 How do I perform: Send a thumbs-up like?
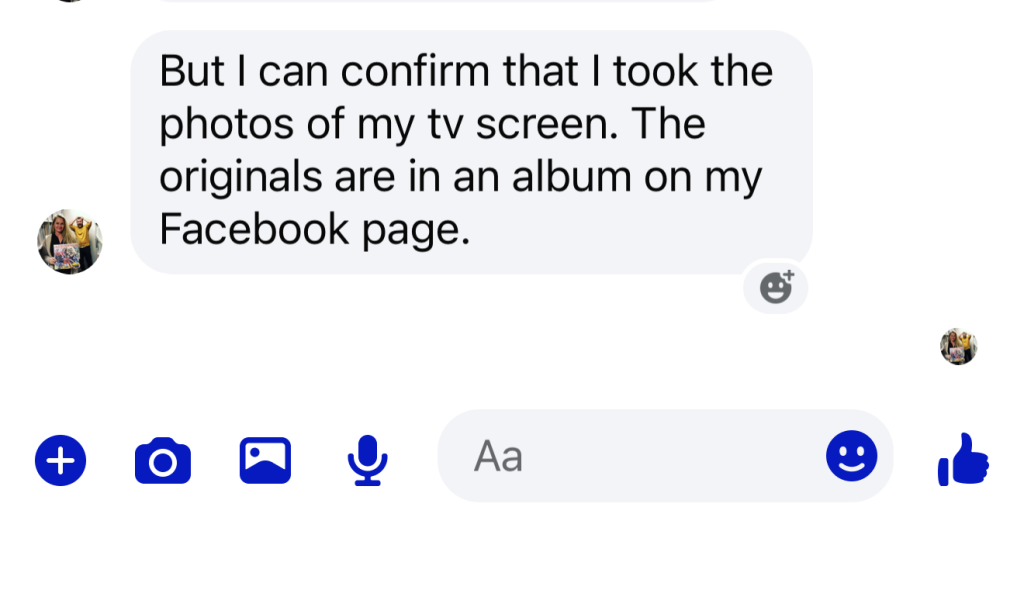click(x=963, y=460)
